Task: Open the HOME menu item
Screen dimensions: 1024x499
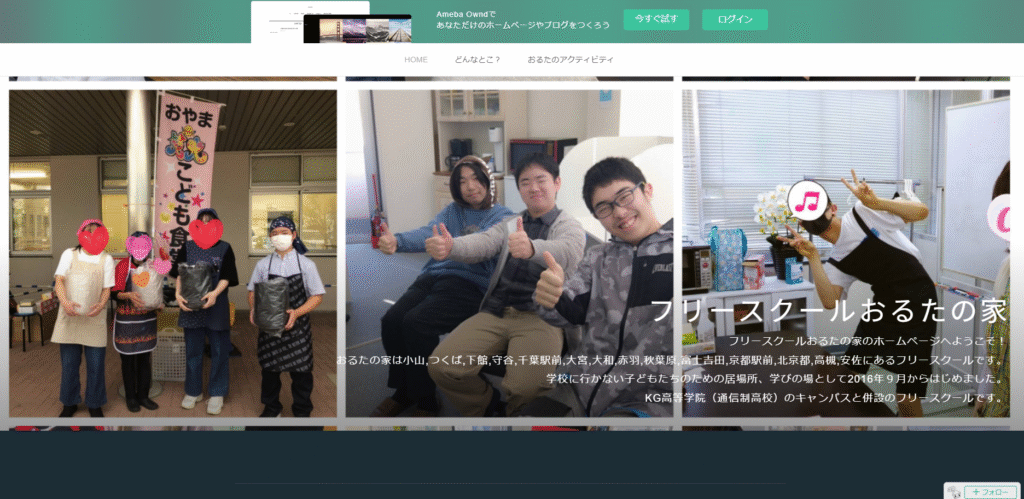Action: 415,60
